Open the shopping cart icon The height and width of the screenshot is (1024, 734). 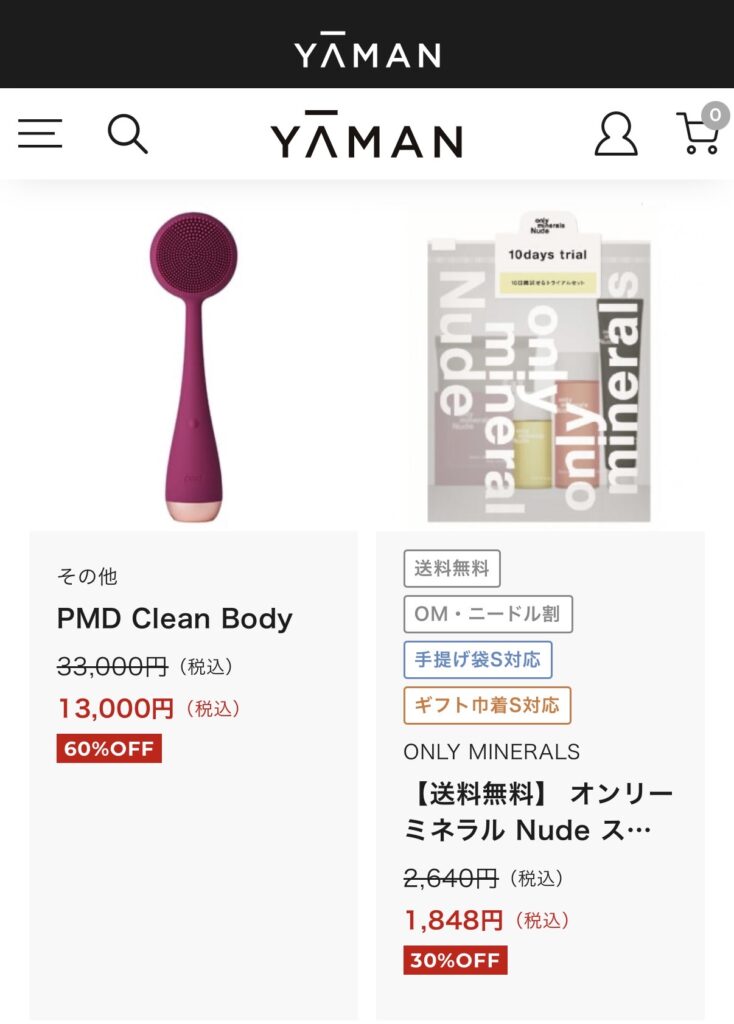point(699,134)
